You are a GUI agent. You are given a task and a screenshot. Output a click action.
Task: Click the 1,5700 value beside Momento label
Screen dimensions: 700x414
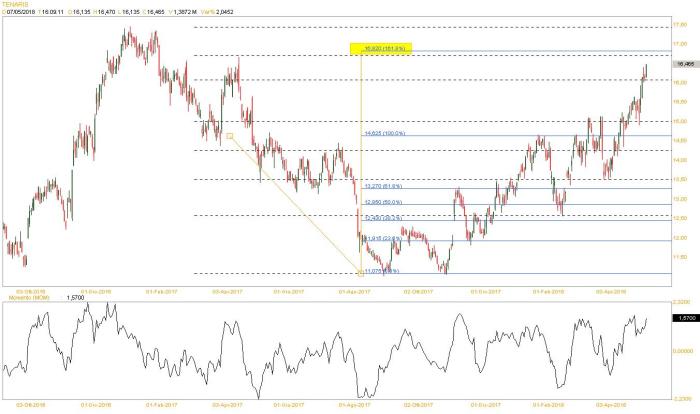[x=75, y=297]
